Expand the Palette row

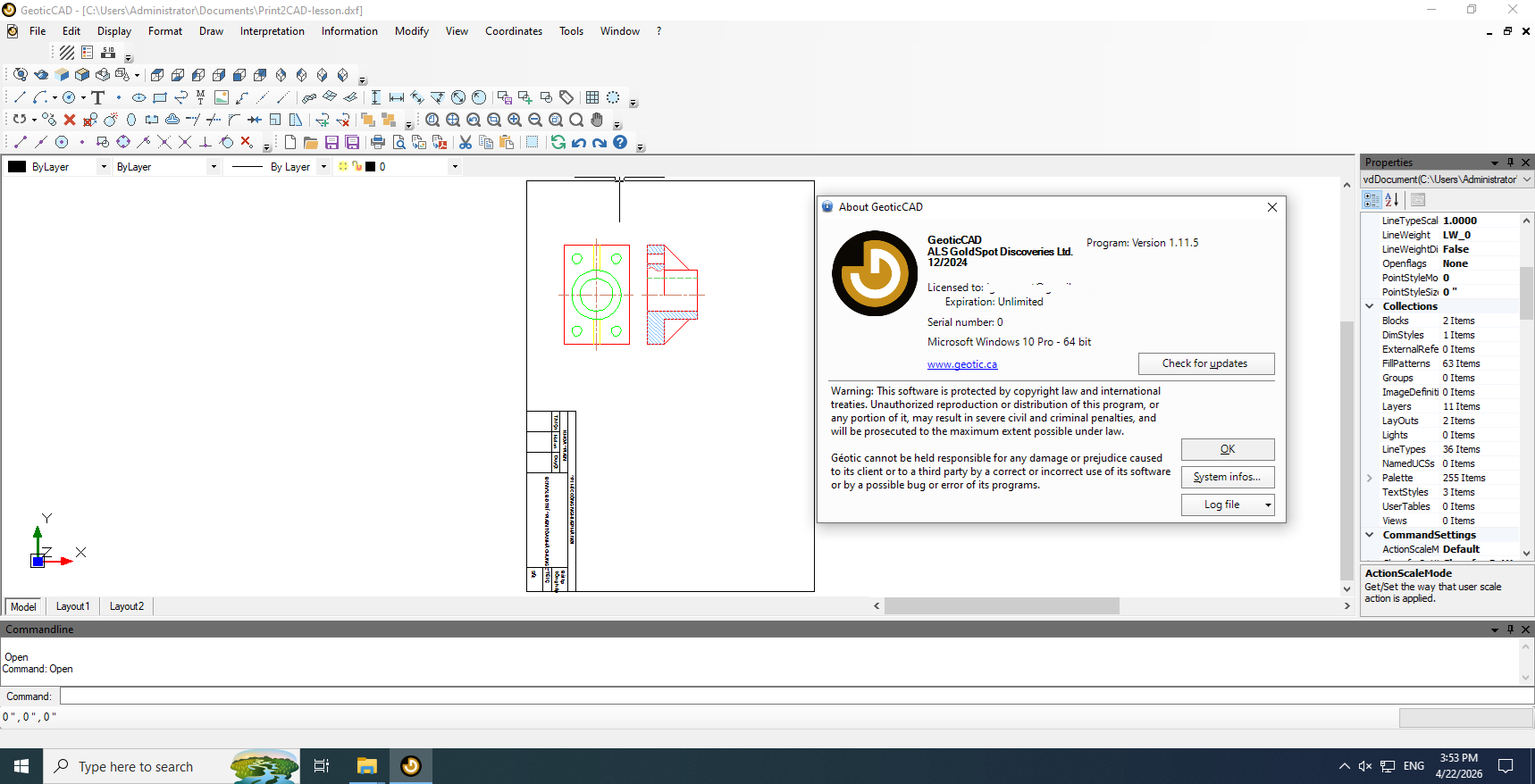1370,478
